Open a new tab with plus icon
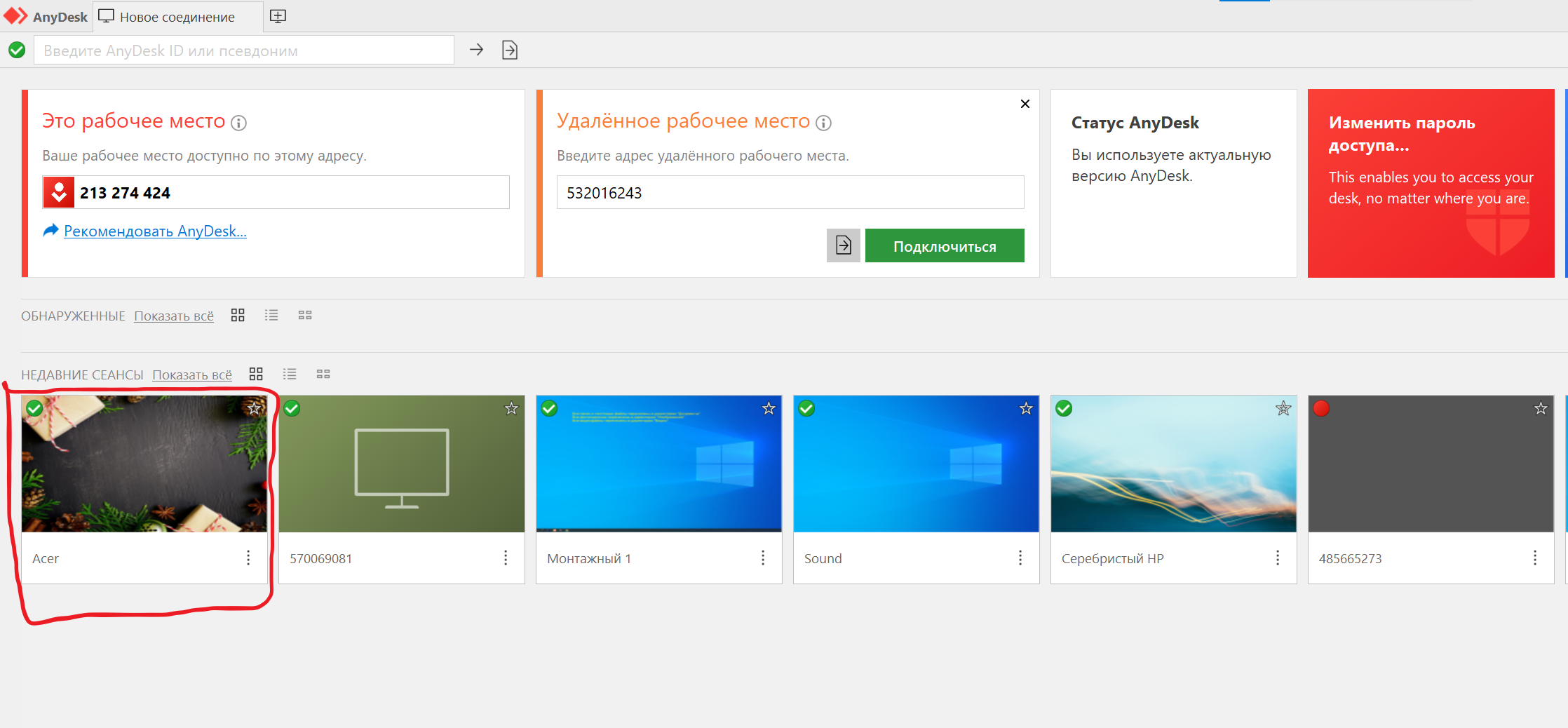1568x728 pixels. tap(278, 16)
